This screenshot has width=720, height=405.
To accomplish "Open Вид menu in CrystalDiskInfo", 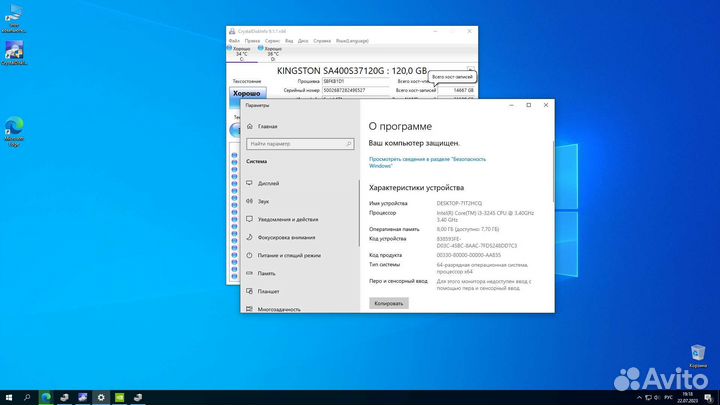I will coord(289,41).
